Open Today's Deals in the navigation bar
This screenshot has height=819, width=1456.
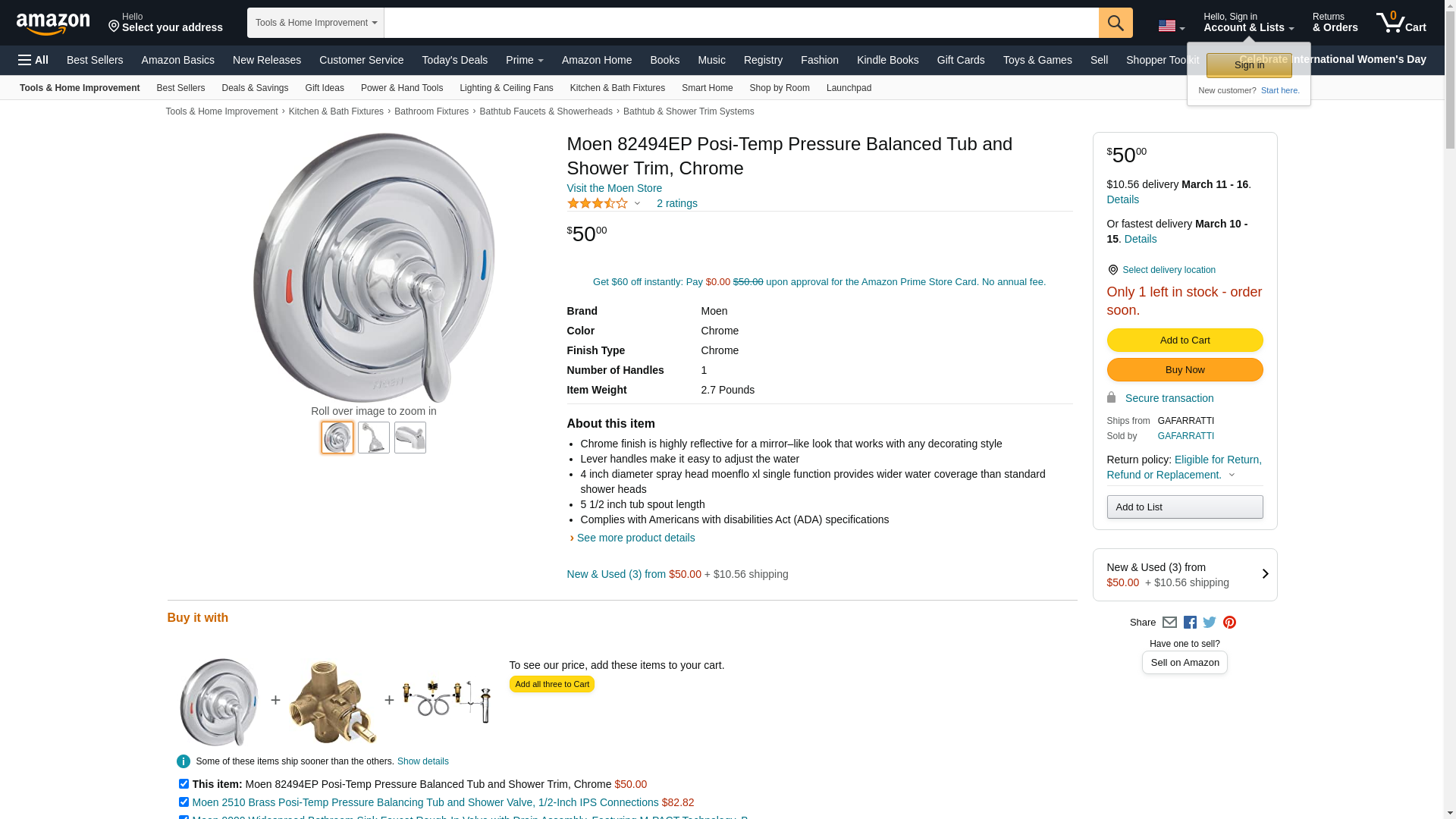click(x=454, y=60)
